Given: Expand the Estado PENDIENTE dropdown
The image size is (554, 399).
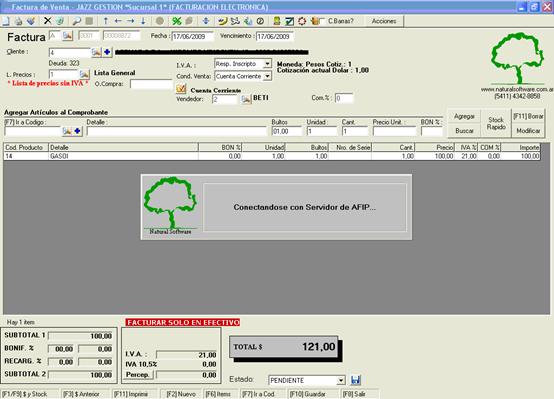Looking at the screenshot, I should click(x=341, y=380).
